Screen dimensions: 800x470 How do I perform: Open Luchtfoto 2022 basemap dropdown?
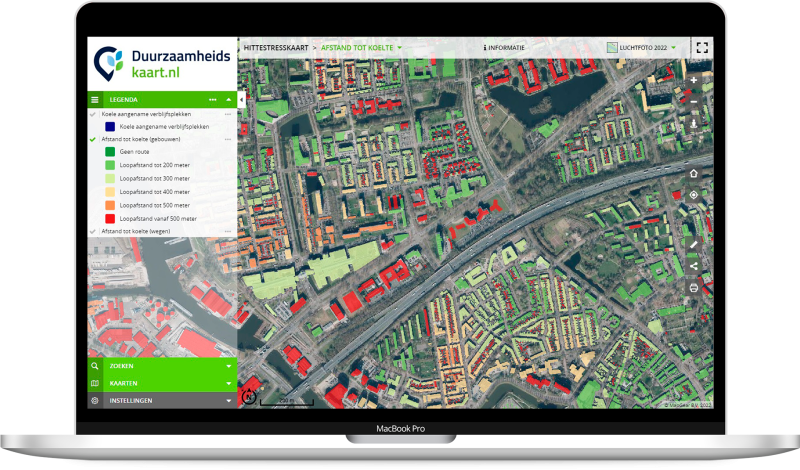tap(644, 47)
